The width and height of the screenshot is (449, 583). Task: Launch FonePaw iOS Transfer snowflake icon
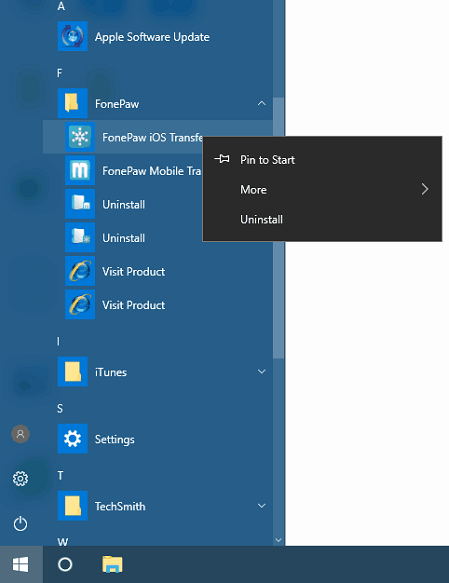[80, 137]
